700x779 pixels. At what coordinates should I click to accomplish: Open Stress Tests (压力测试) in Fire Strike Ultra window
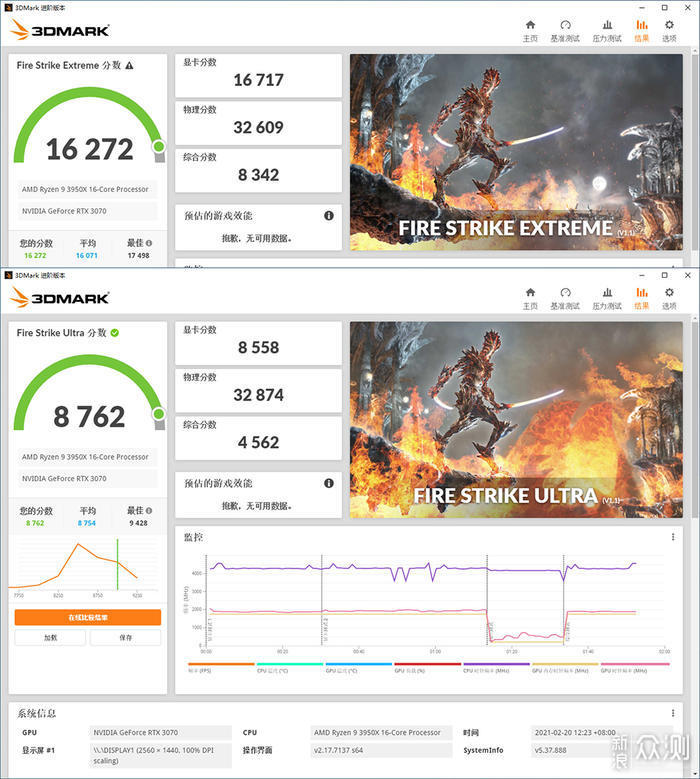tap(607, 298)
